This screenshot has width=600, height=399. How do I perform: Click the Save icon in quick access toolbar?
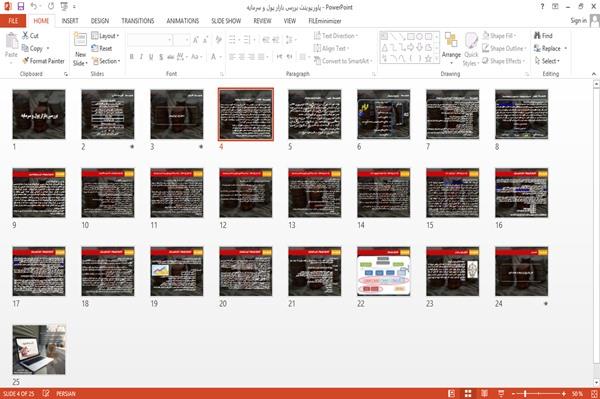pos(21,6)
